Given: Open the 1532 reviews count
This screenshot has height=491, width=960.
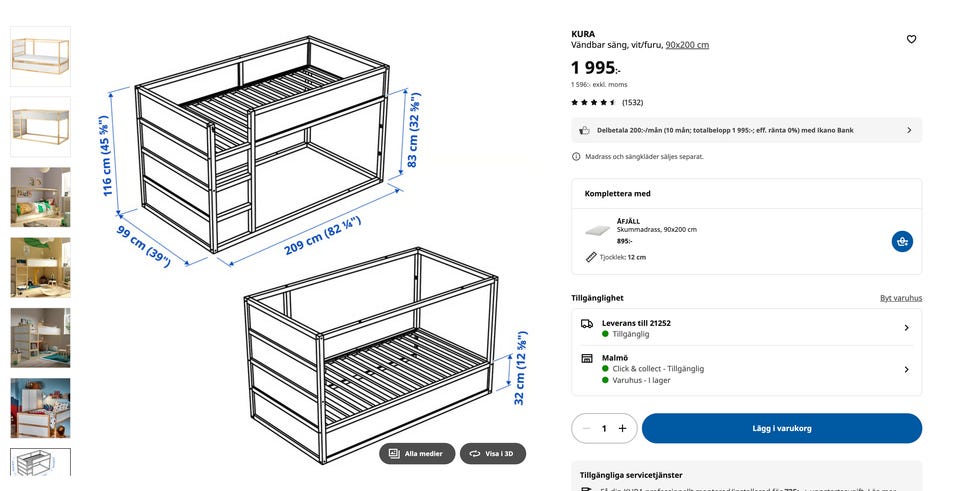Looking at the screenshot, I should point(632,102).
